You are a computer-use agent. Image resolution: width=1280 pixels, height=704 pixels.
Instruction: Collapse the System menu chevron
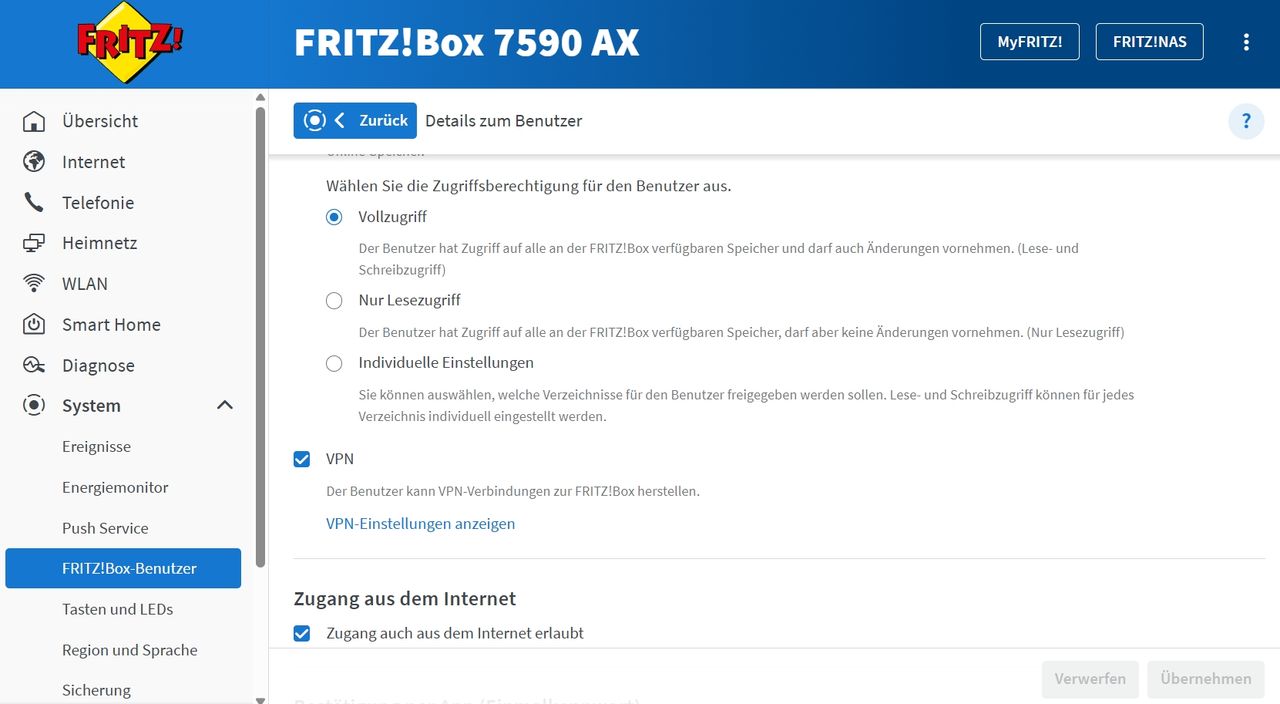[225, 405]
